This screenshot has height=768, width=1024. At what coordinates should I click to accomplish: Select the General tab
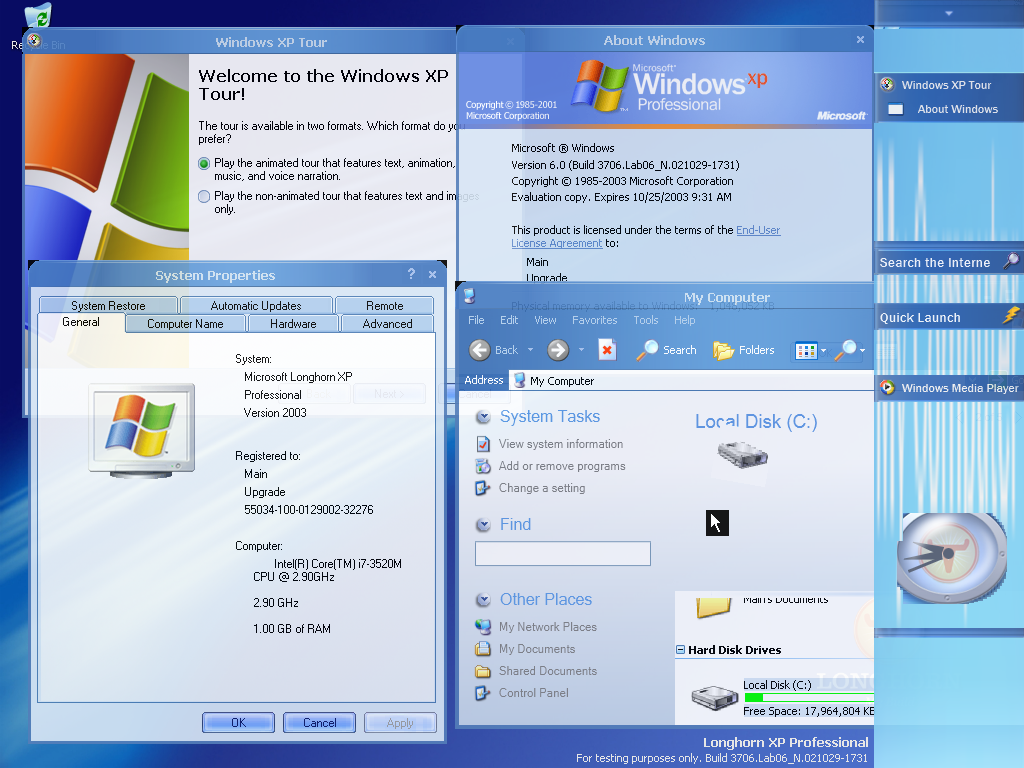coord(81,323)
